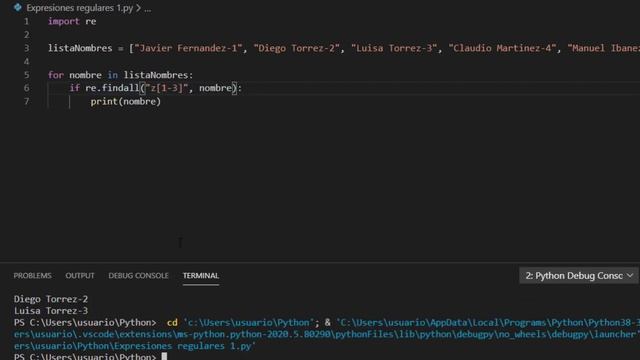The image size is (640, 360).
Task: Click the 'import' keyword on line 1
Action: [63, 21]
